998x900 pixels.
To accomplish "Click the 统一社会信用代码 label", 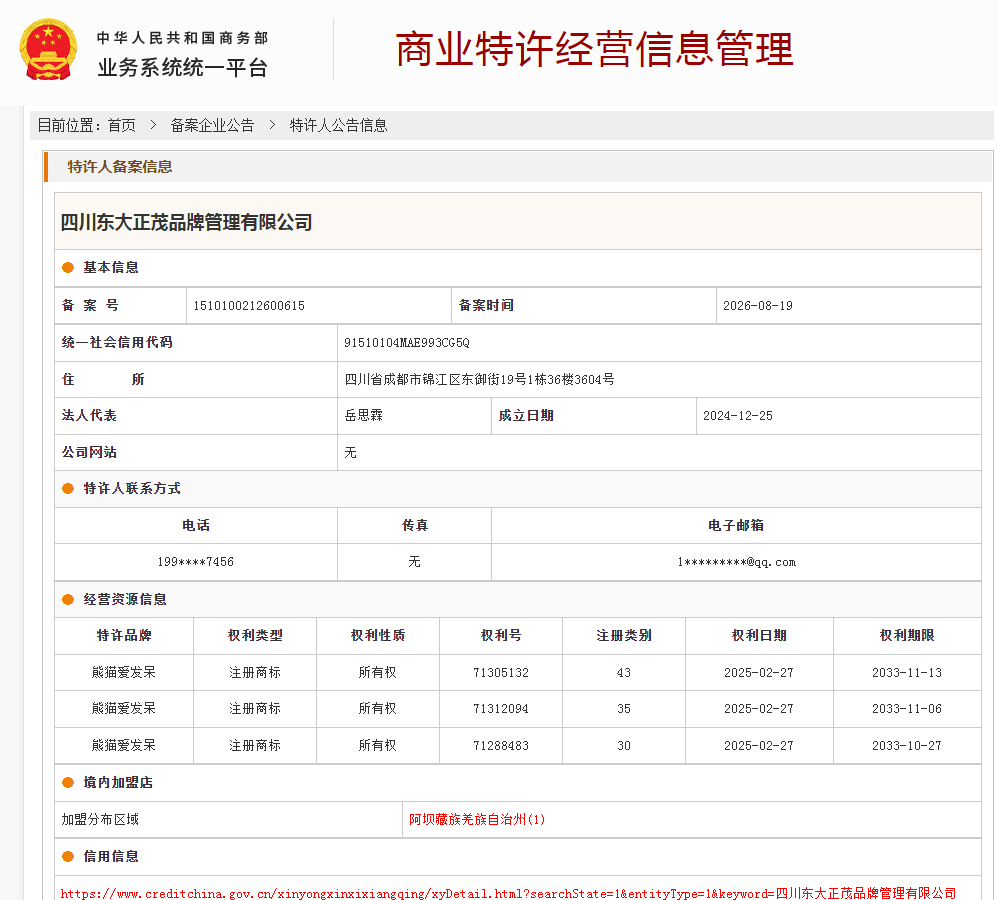I will point(117,342).
